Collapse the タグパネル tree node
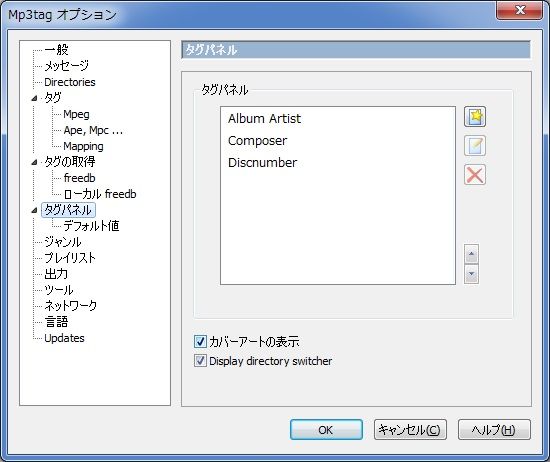This screenshot has width=550, height=462. 34,210
